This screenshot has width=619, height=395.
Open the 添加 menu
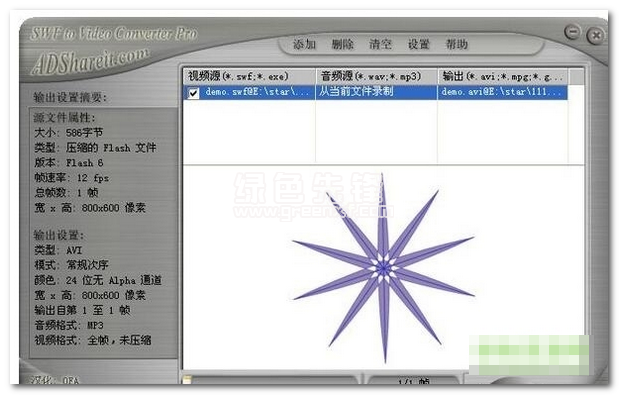coord(304,44)
